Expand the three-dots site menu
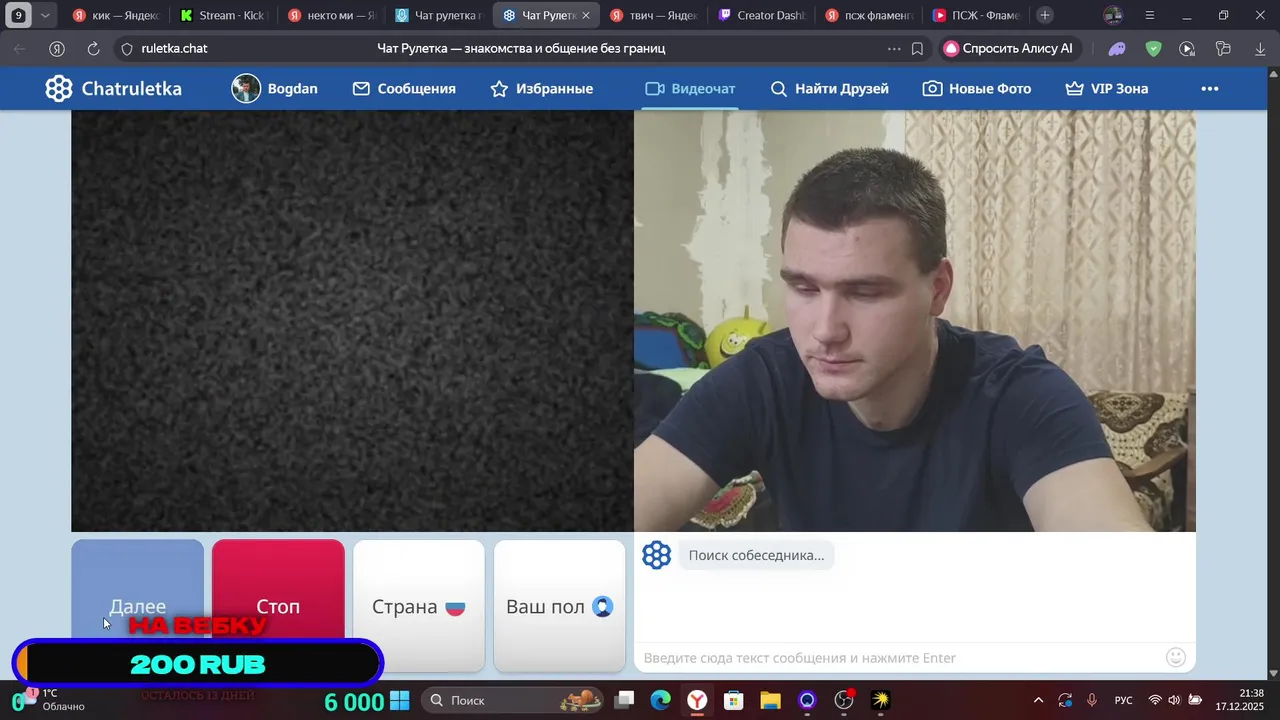The width and height of the screenshot is (1280, 720). click(1210, 88)
